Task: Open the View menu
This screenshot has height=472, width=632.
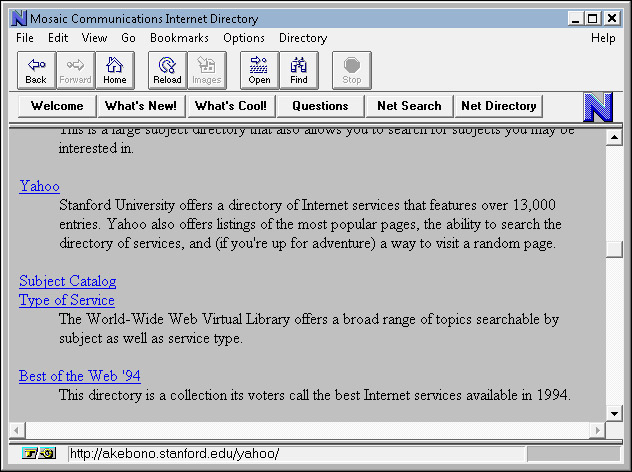Action: pos(94,38)
